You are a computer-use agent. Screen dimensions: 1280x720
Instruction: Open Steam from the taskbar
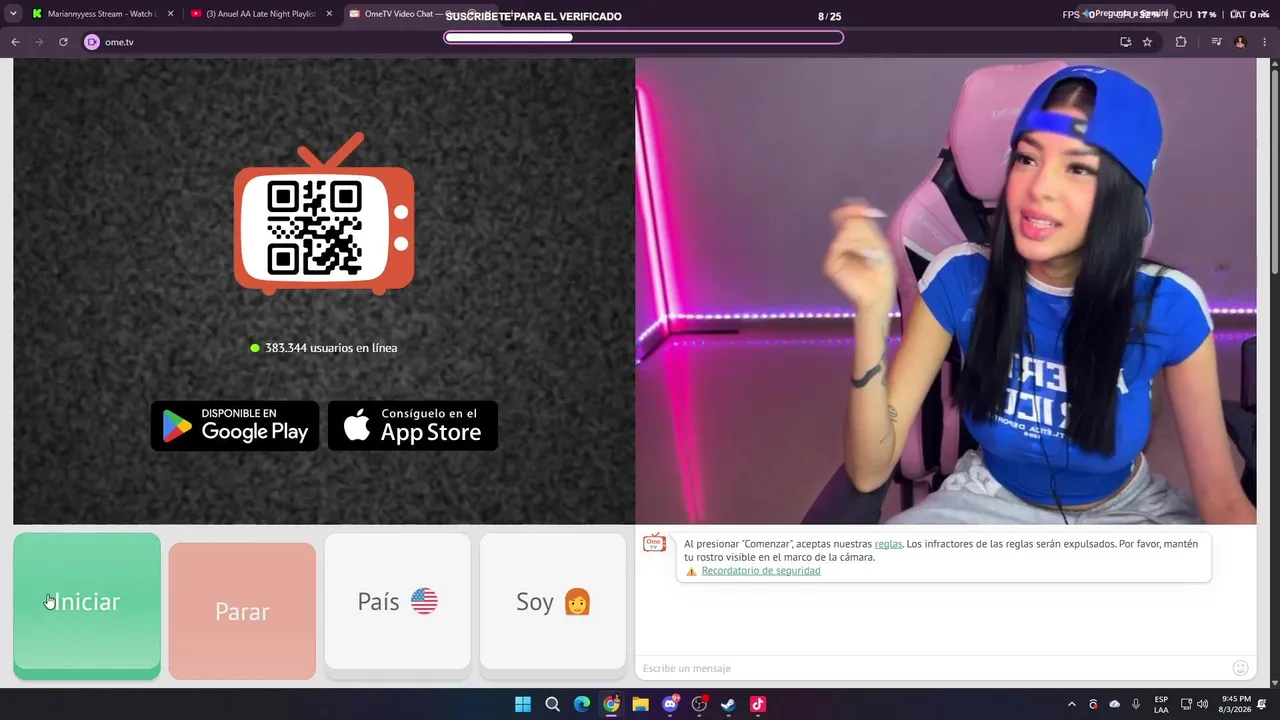(x=728, y=704)
